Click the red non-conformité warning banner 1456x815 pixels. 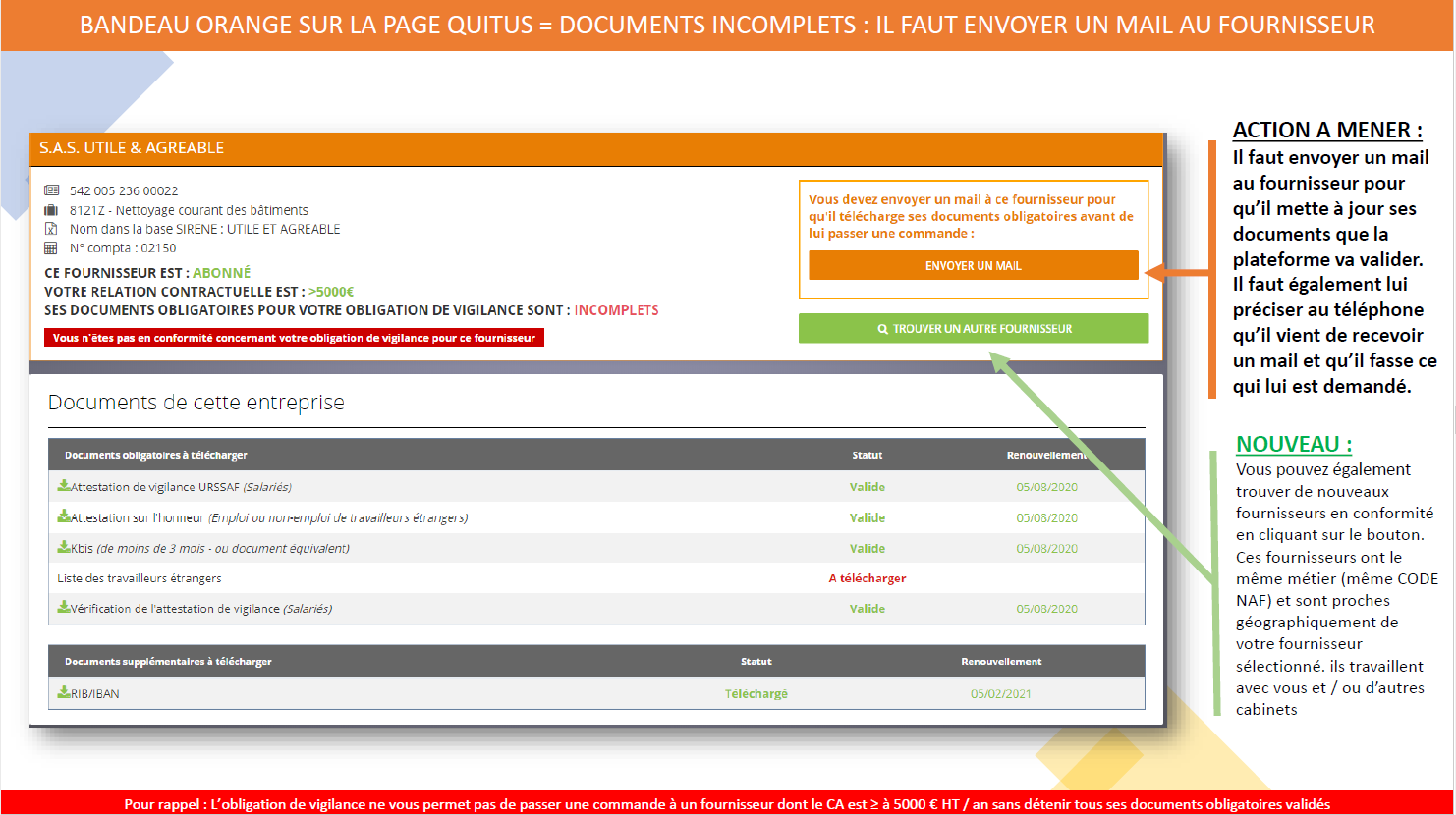click(294, 338)
